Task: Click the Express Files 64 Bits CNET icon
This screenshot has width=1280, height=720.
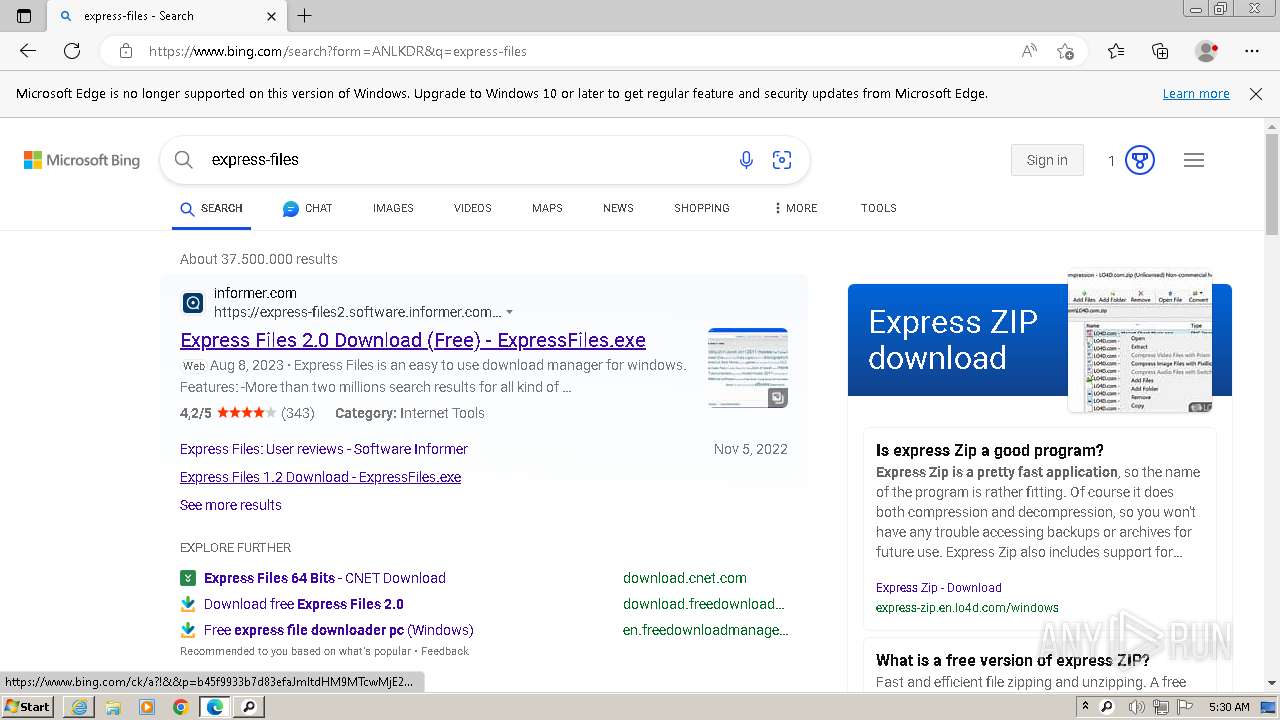Action: point(188,578)
